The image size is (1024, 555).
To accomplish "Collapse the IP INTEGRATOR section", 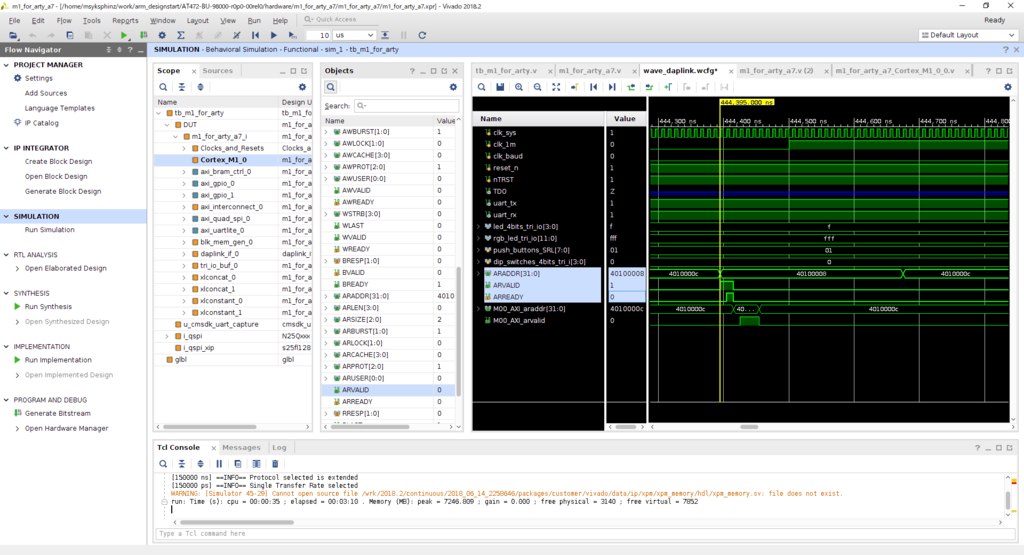I will click(7, 148).
